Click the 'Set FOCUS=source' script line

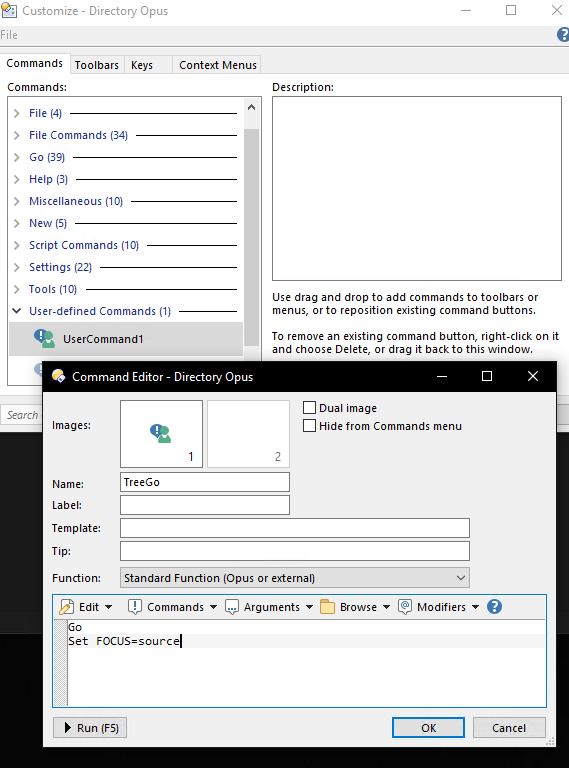tap(124, 641)
